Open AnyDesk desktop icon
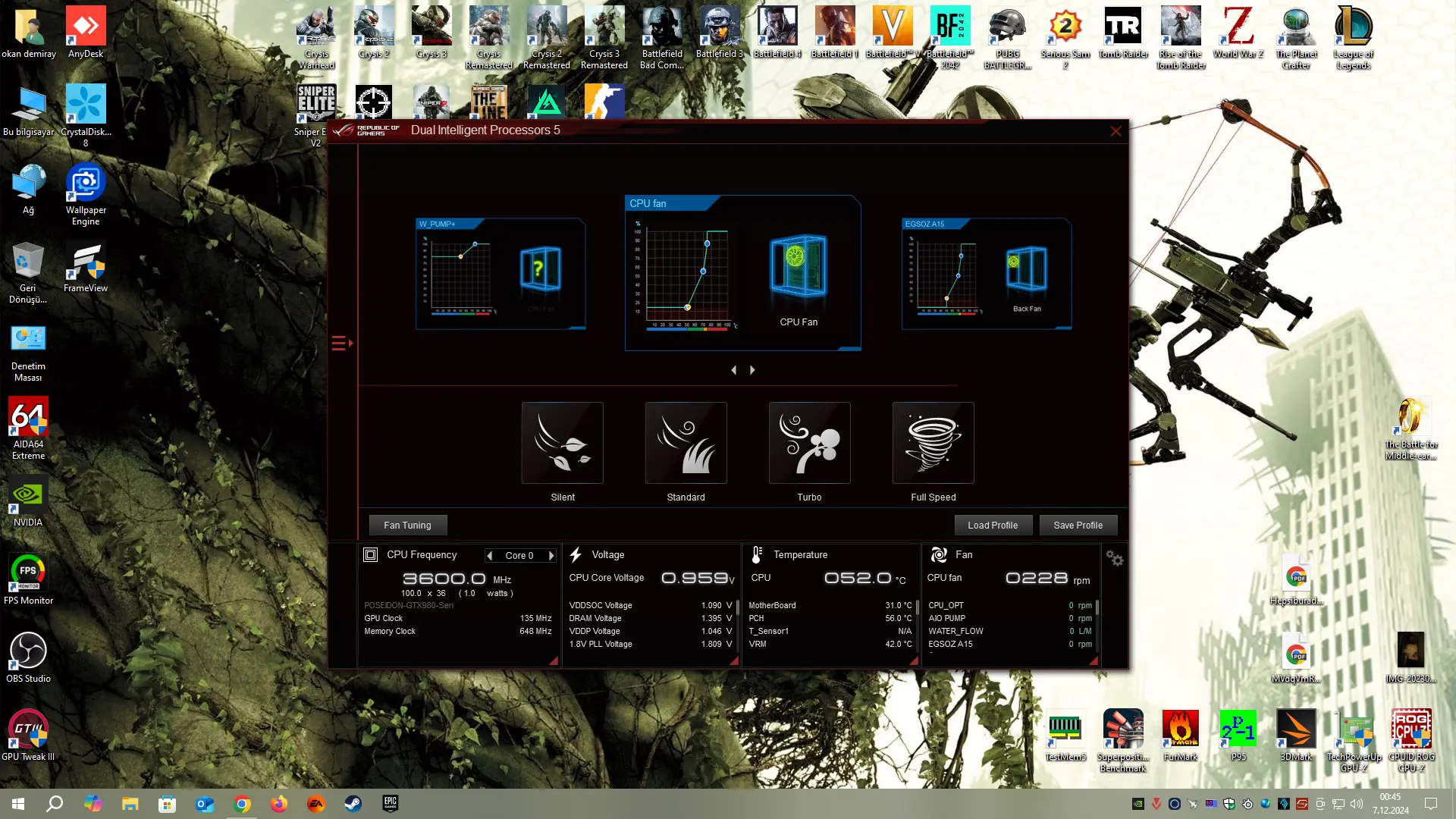 (x=86, y=33)
